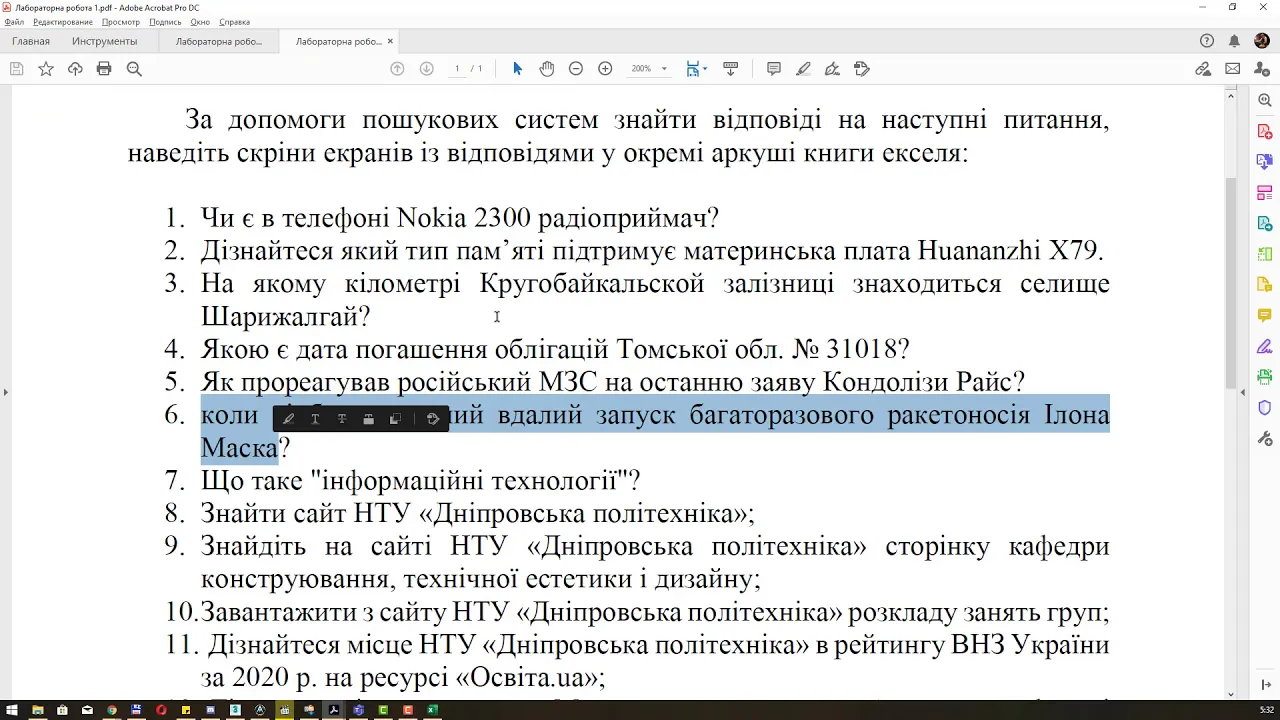Open Chrome in the taskbar

pos(112,710)
